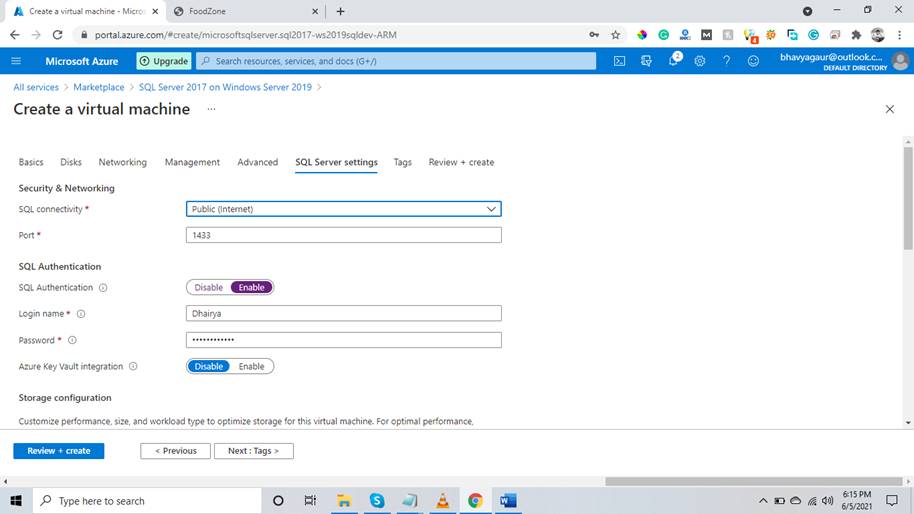Show info tooltip for Azure Key Vault integration

coord(133,367)
